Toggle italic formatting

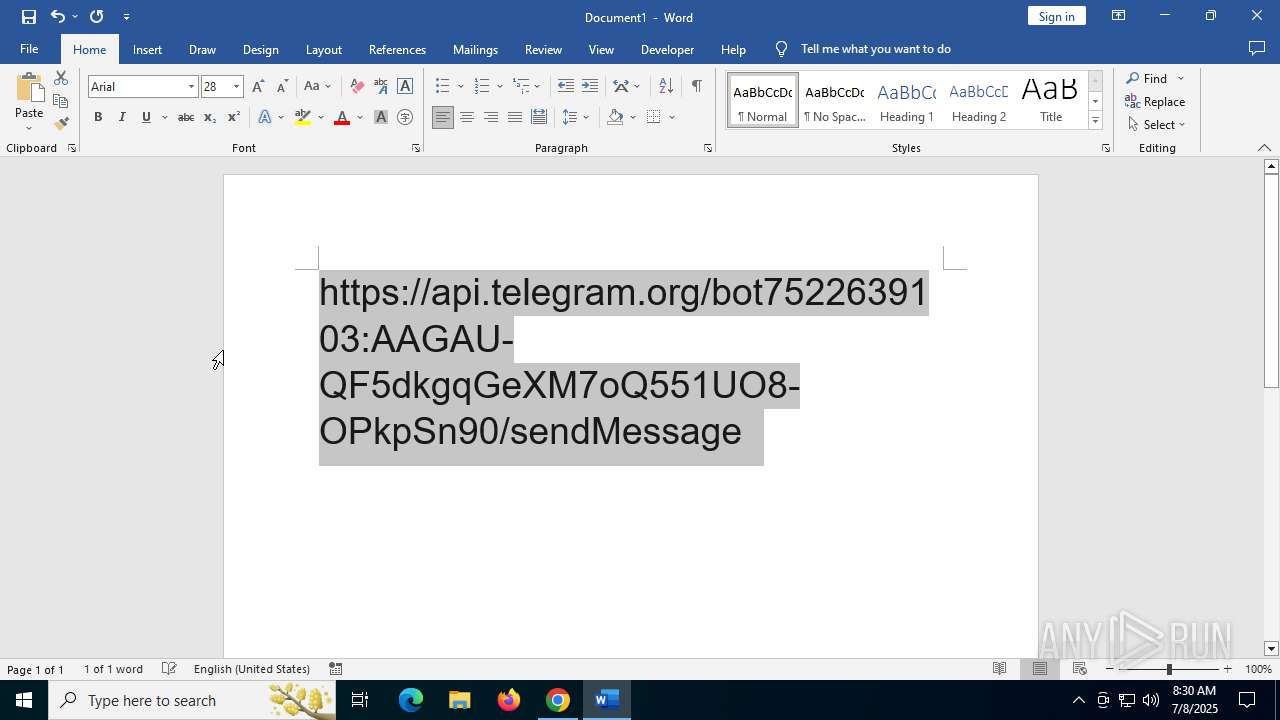point(122,118)
